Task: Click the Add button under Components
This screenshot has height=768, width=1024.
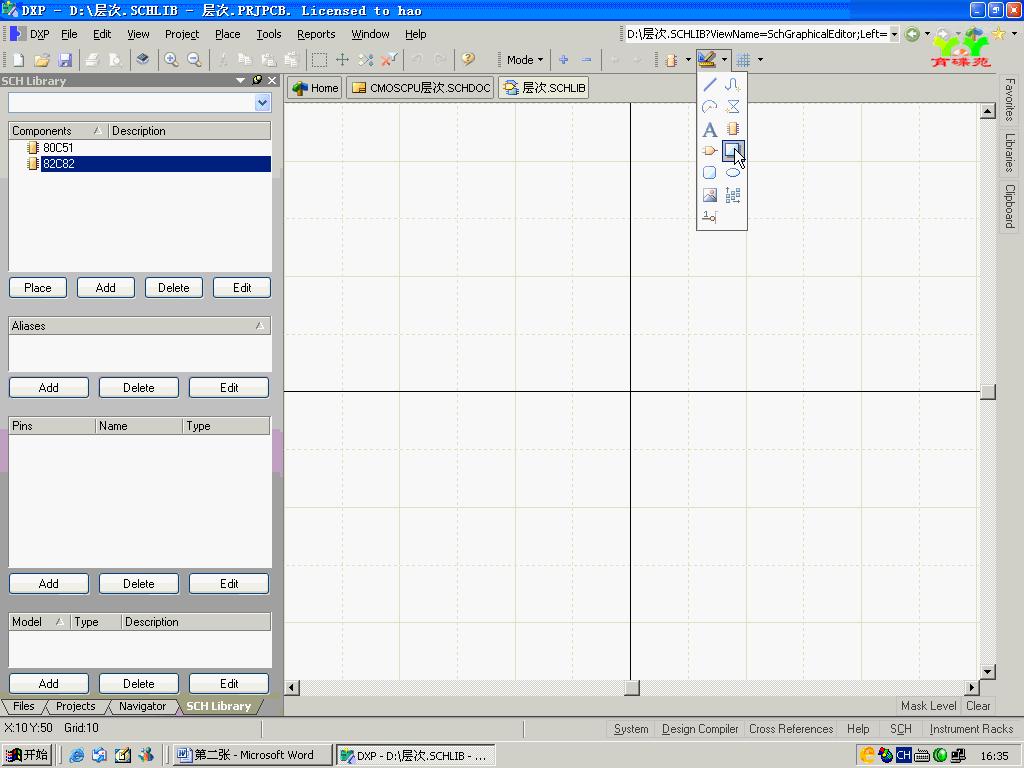Action: [106, 288]
